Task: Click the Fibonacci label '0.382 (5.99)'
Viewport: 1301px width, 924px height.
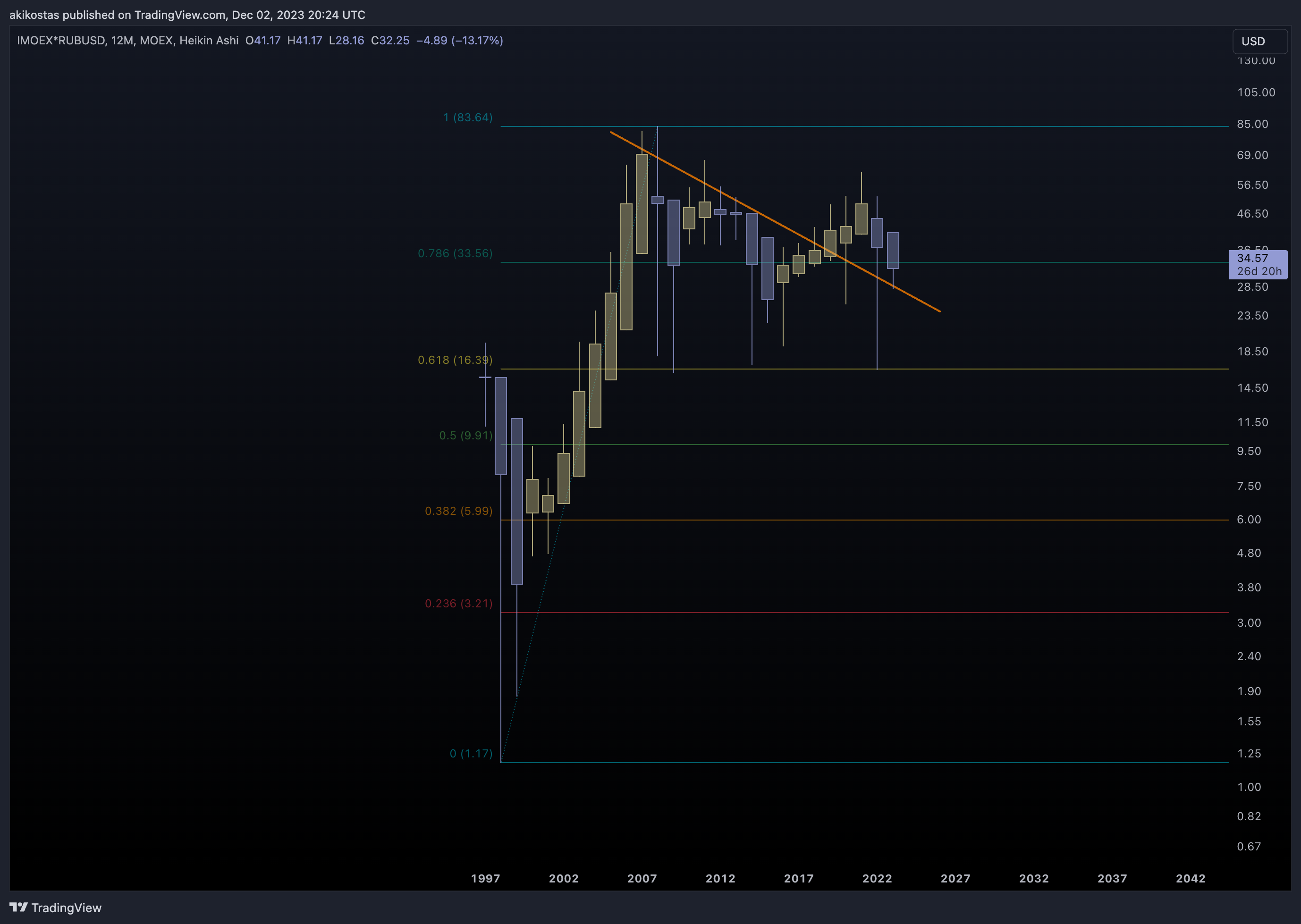Action: [x=459, y=511]
